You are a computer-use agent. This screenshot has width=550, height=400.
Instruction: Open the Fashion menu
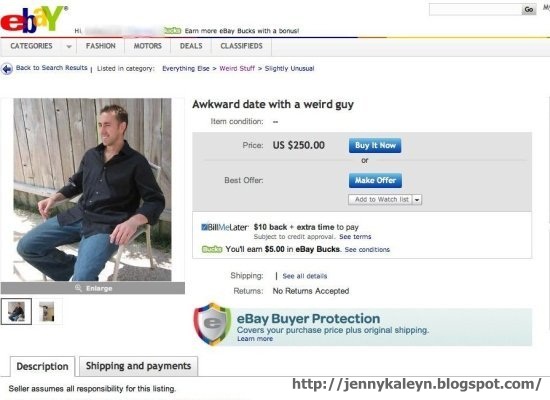pos(101,46)
